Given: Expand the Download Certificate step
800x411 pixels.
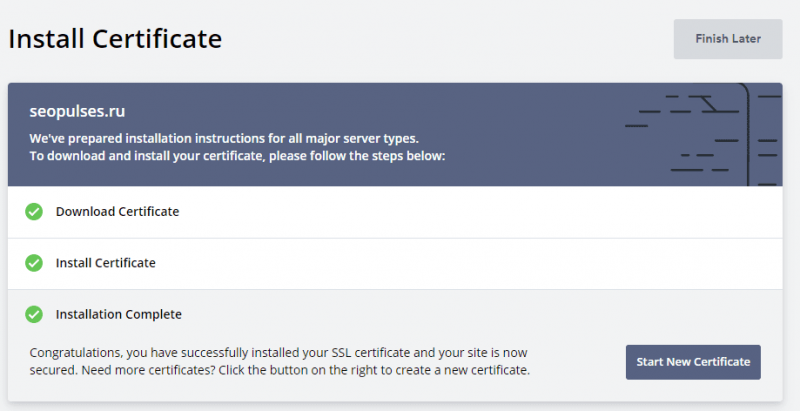Looking at the screenshot, I should pos(395,212).
